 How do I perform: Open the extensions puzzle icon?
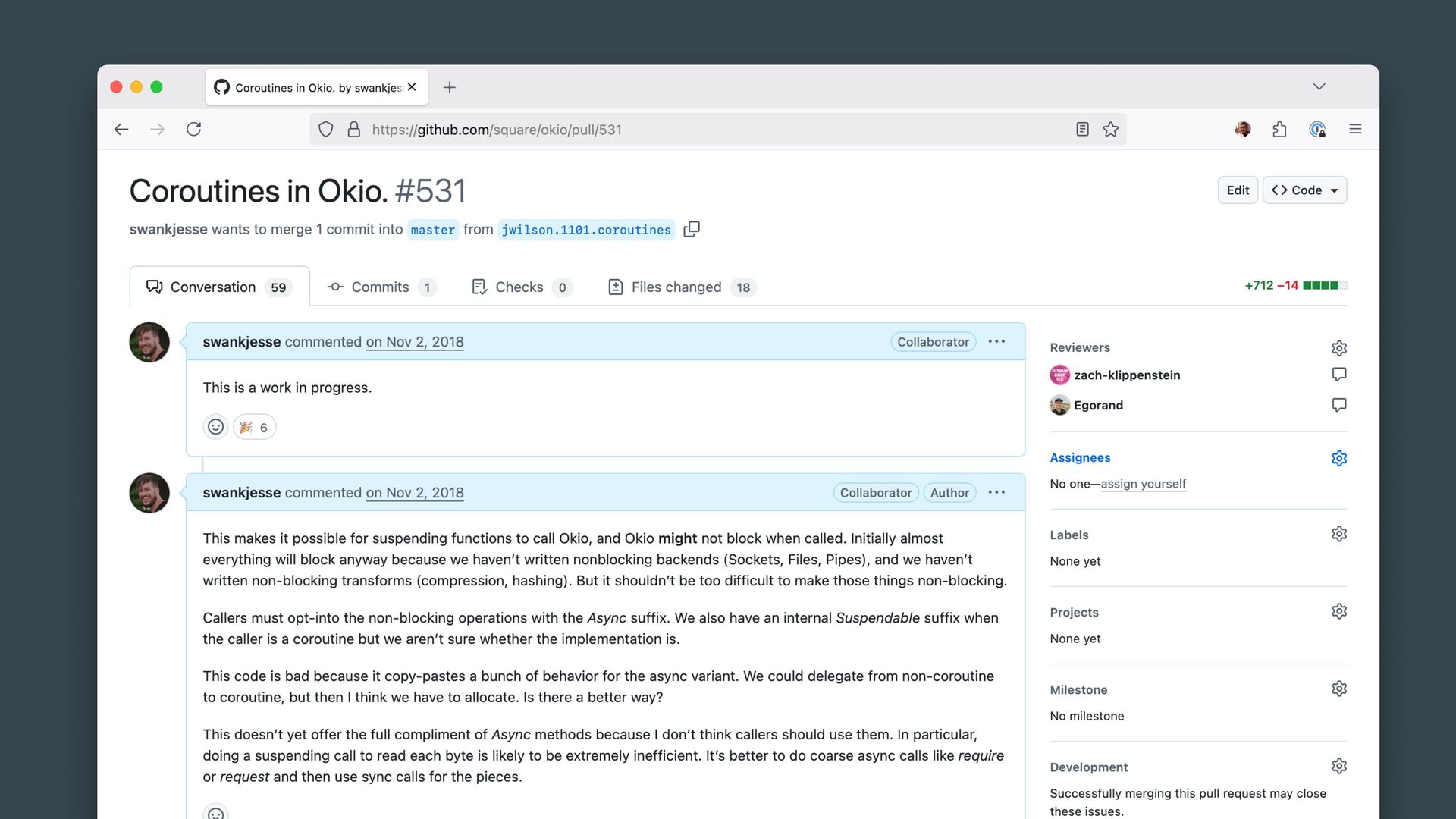1280,130
